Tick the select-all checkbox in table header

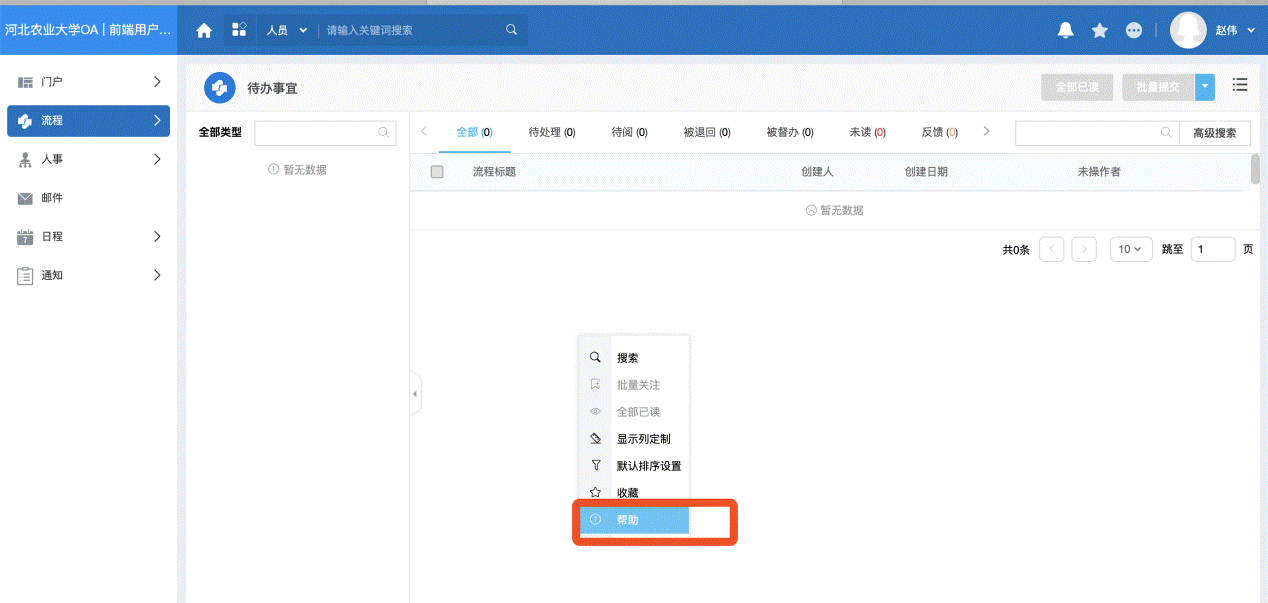click(437, 172)
